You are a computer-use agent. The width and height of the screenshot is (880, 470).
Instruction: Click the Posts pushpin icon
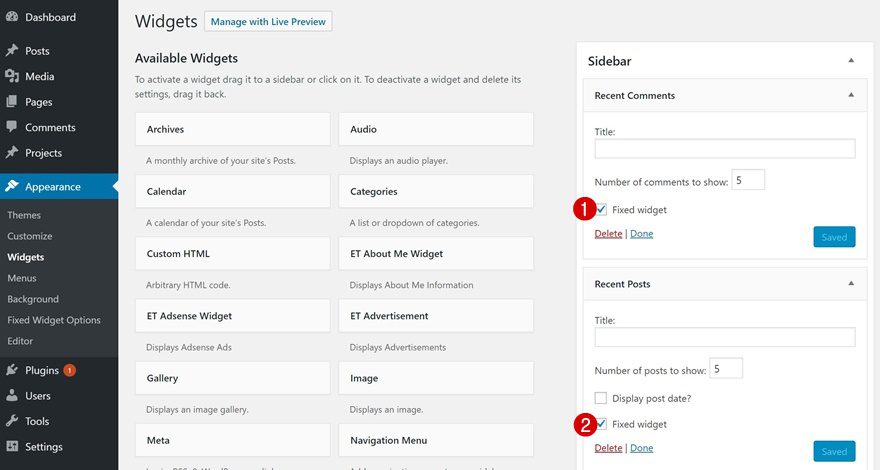coord(12,51)
